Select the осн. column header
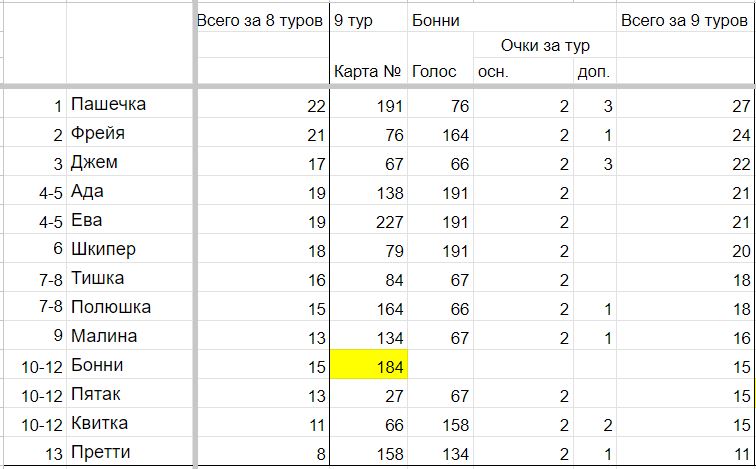Image resolution: width=756 pixels, height=469 pixels. [524, 71]
